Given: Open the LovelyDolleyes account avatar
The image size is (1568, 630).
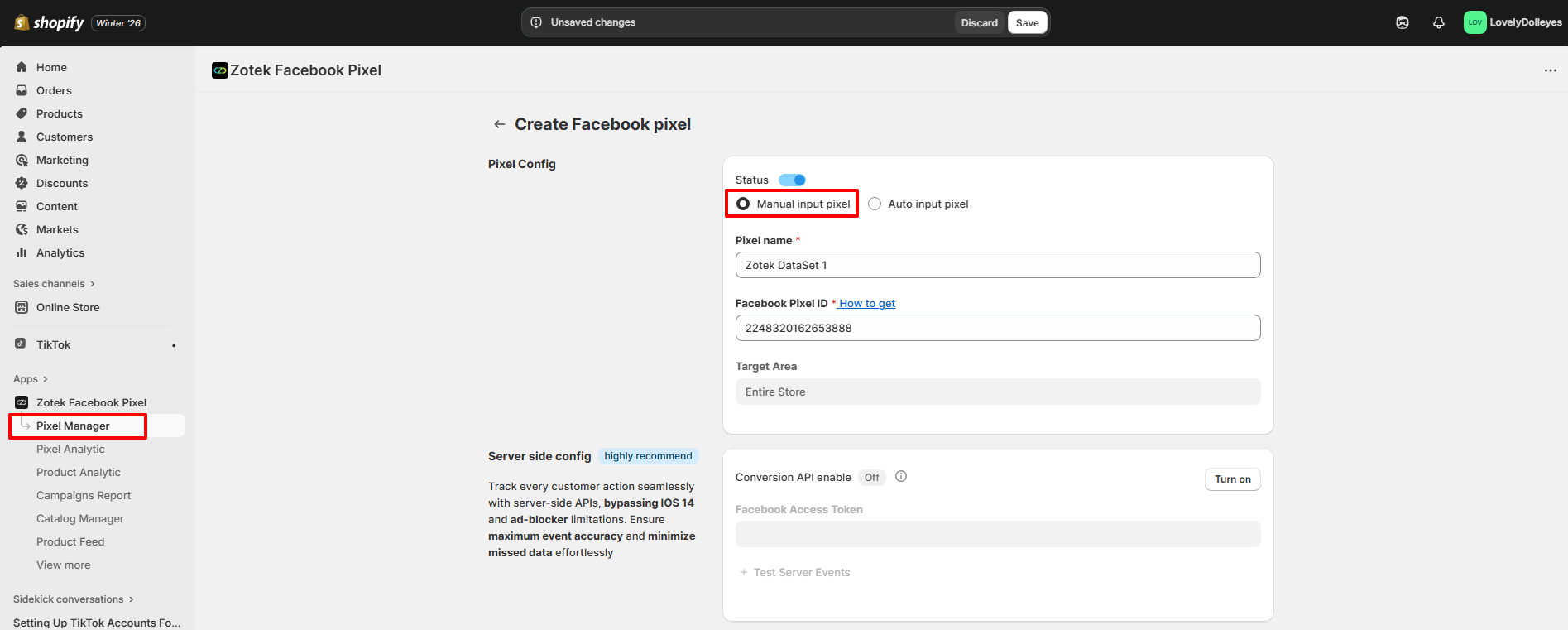Looking at the screenshot, I should [1474, 23].
